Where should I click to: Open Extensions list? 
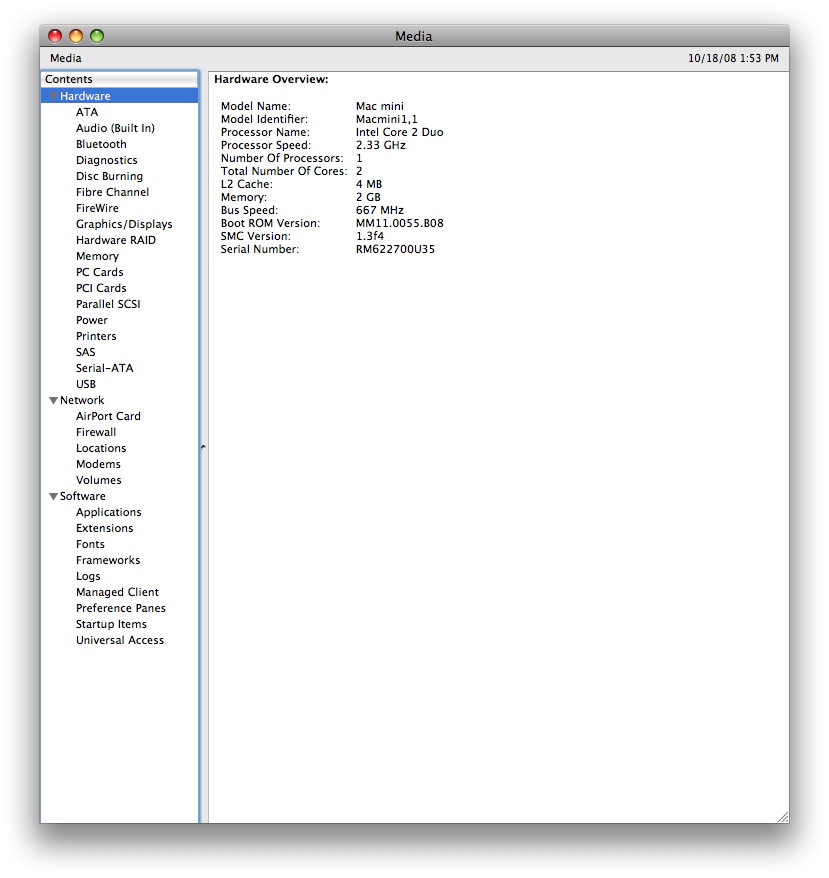104,529
